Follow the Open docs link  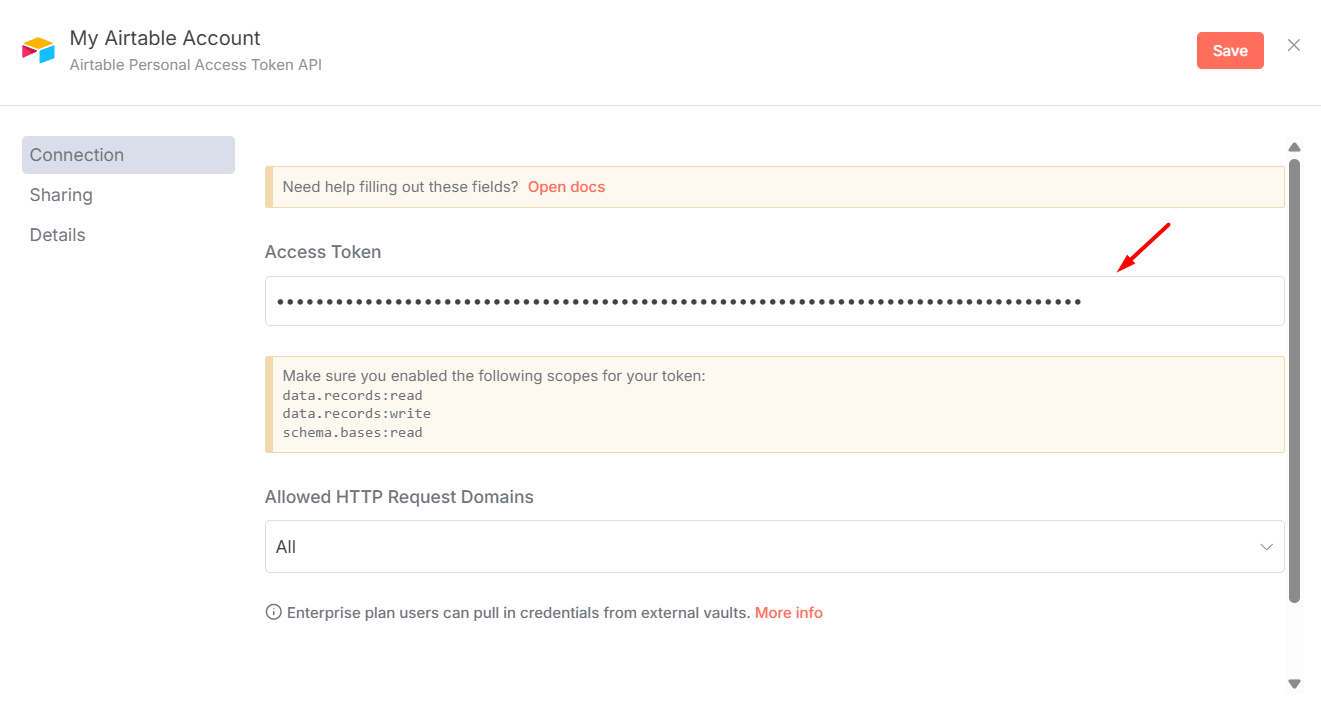[x=566, y=187]
